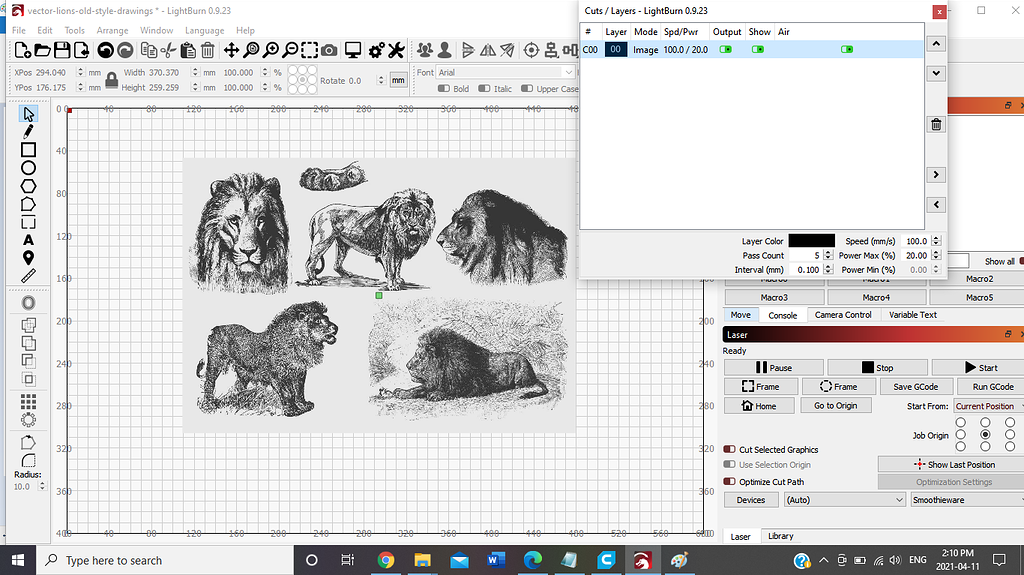The height and width of the screenshot is (575, 1024).
Task: Open the File menu
Action: click(x=19, y=30)
